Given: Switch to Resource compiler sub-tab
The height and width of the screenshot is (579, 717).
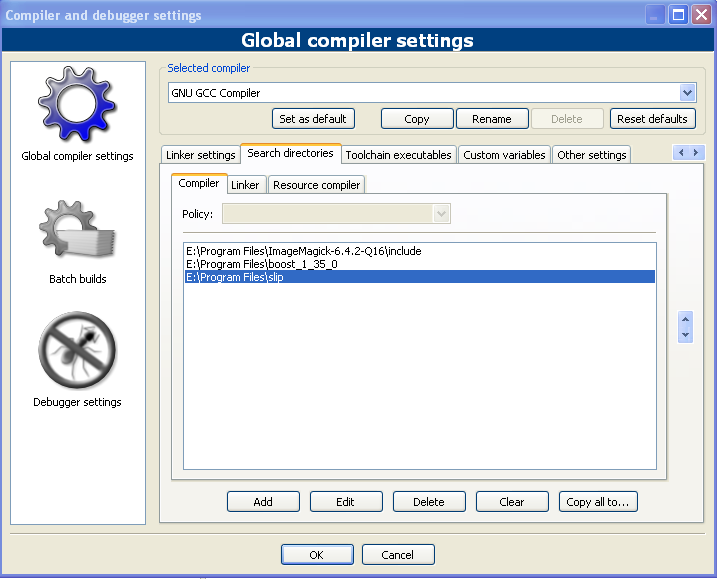Looking at the screenshot, I should 316,185.
